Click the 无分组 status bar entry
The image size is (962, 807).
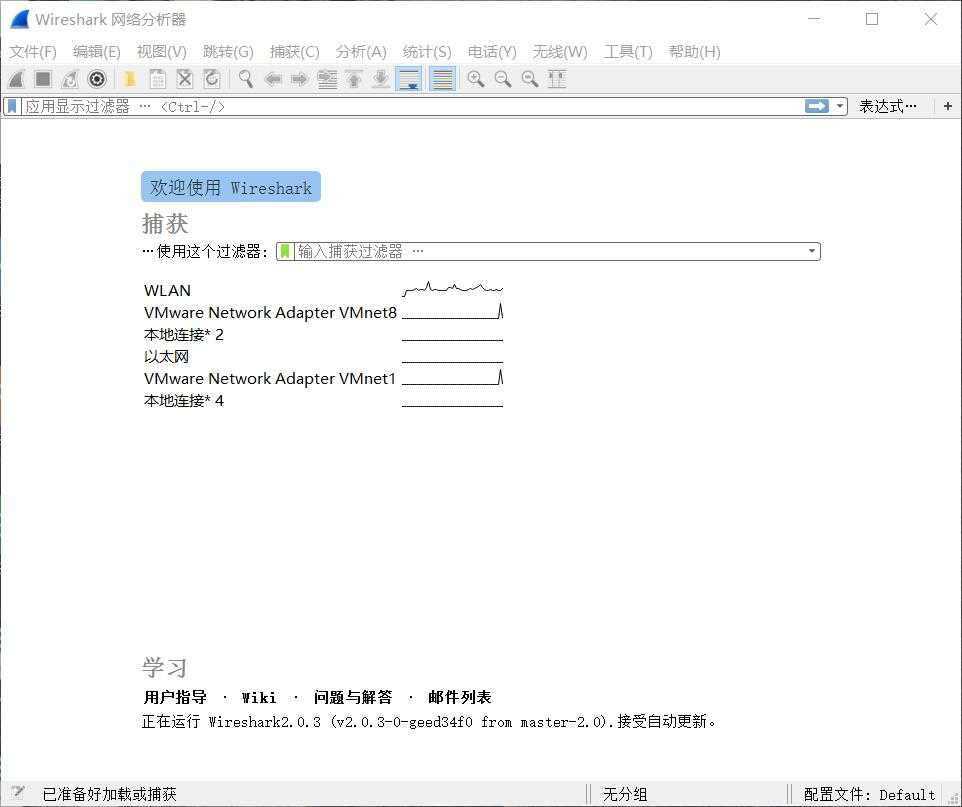click(x=625, y=794)
